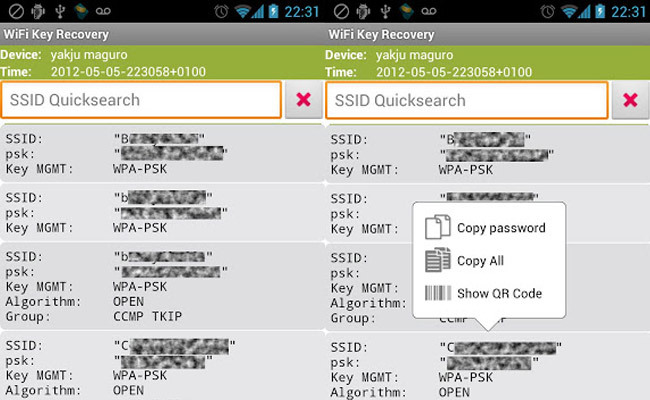Tap the left status bar Android debug icon
The width and height of the screenshot is (650, 400).
38,11
